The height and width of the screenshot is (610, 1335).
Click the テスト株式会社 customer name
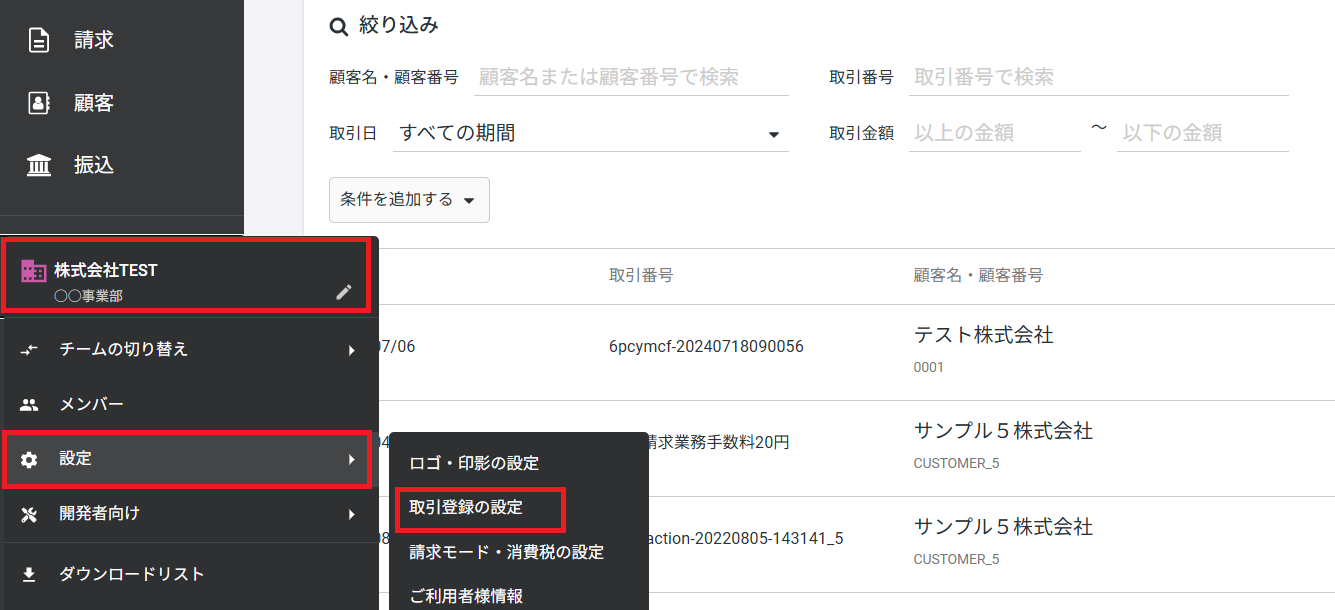(983, 335)
